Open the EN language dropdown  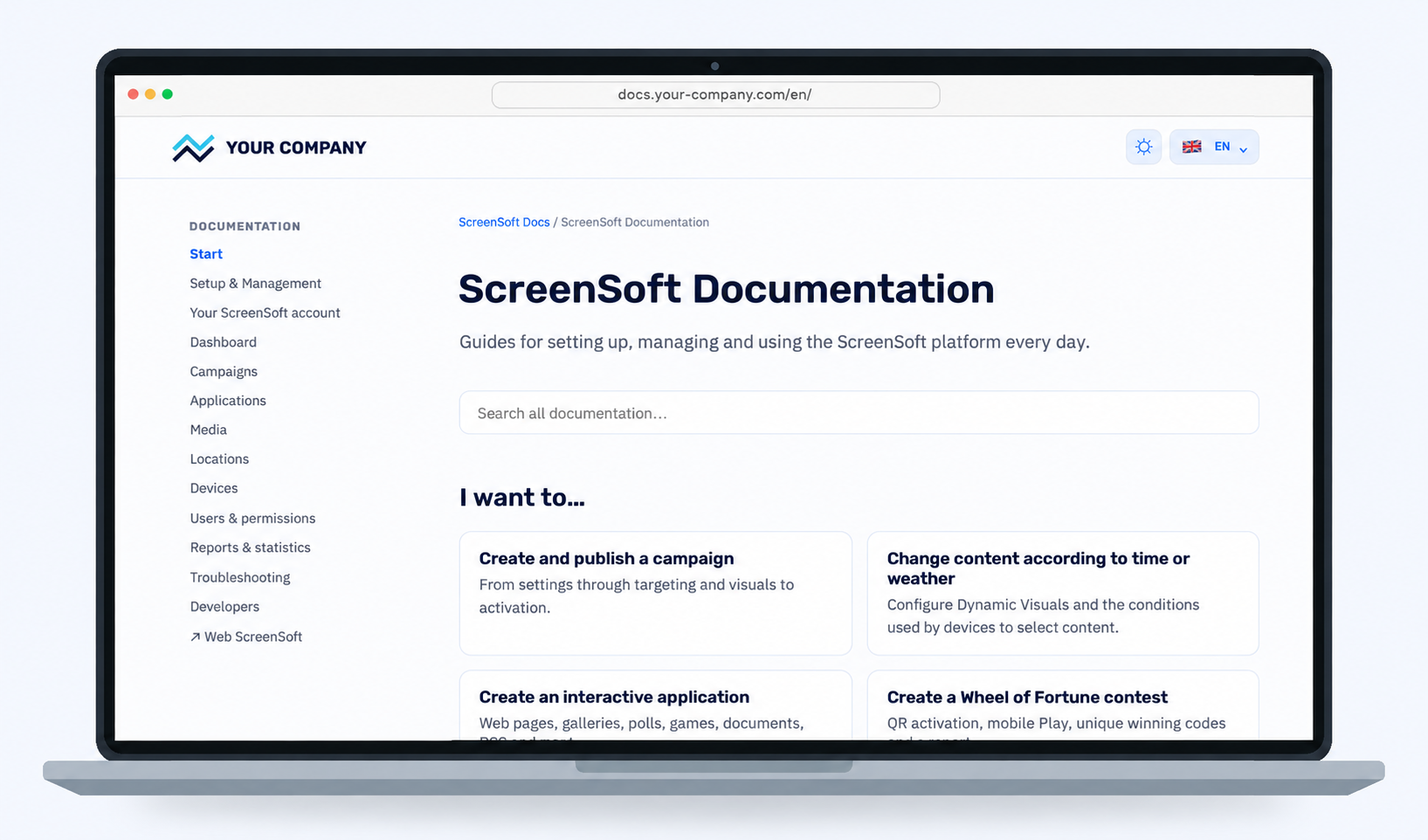[1214, 147]
